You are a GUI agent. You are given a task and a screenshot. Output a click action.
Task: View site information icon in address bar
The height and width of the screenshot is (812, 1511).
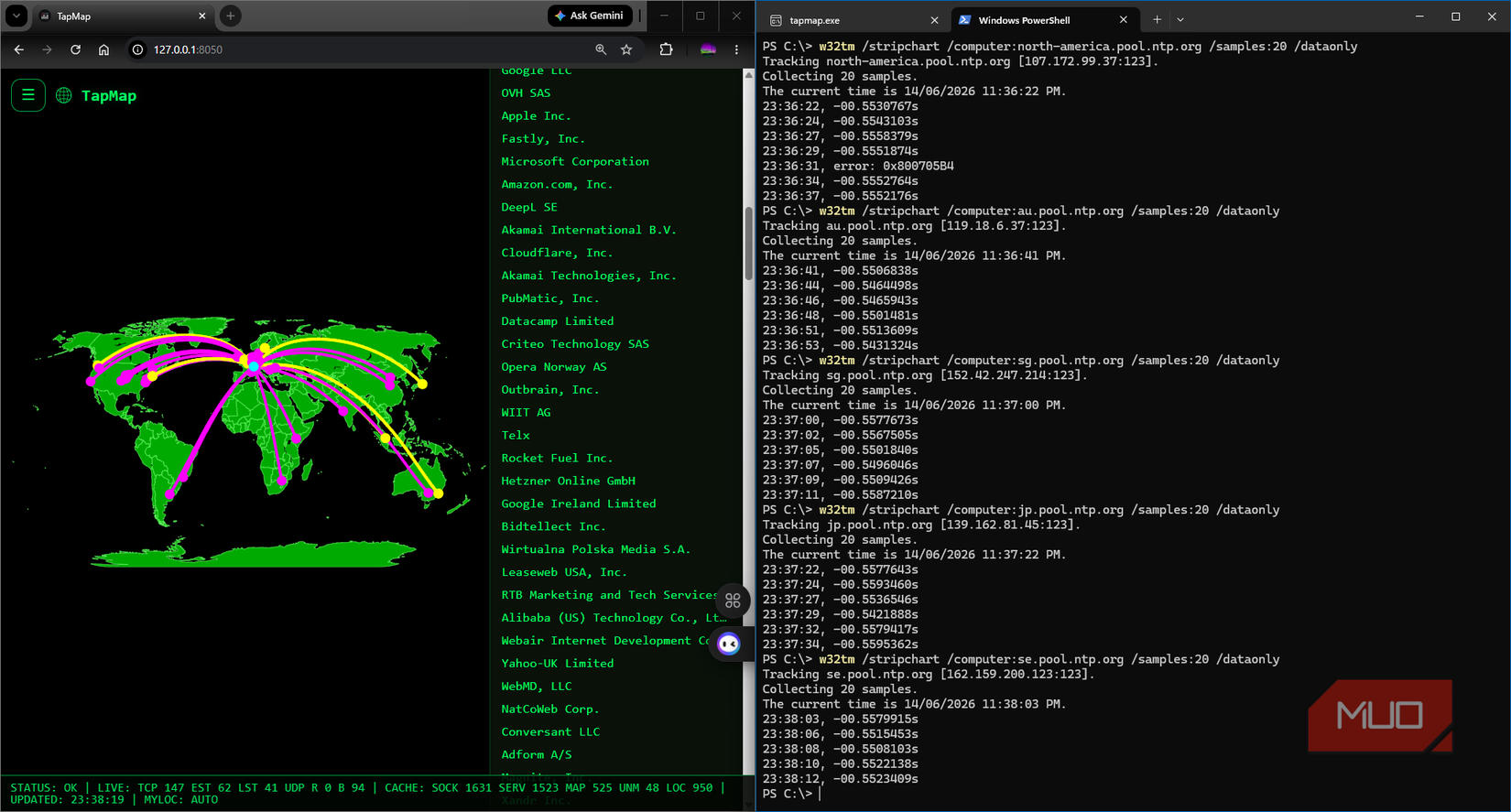pyautogui.click(x=137, y=49)
